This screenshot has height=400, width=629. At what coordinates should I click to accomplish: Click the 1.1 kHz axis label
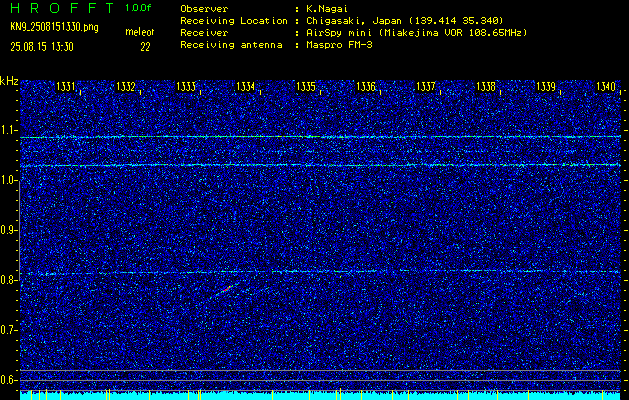[7, 130]
